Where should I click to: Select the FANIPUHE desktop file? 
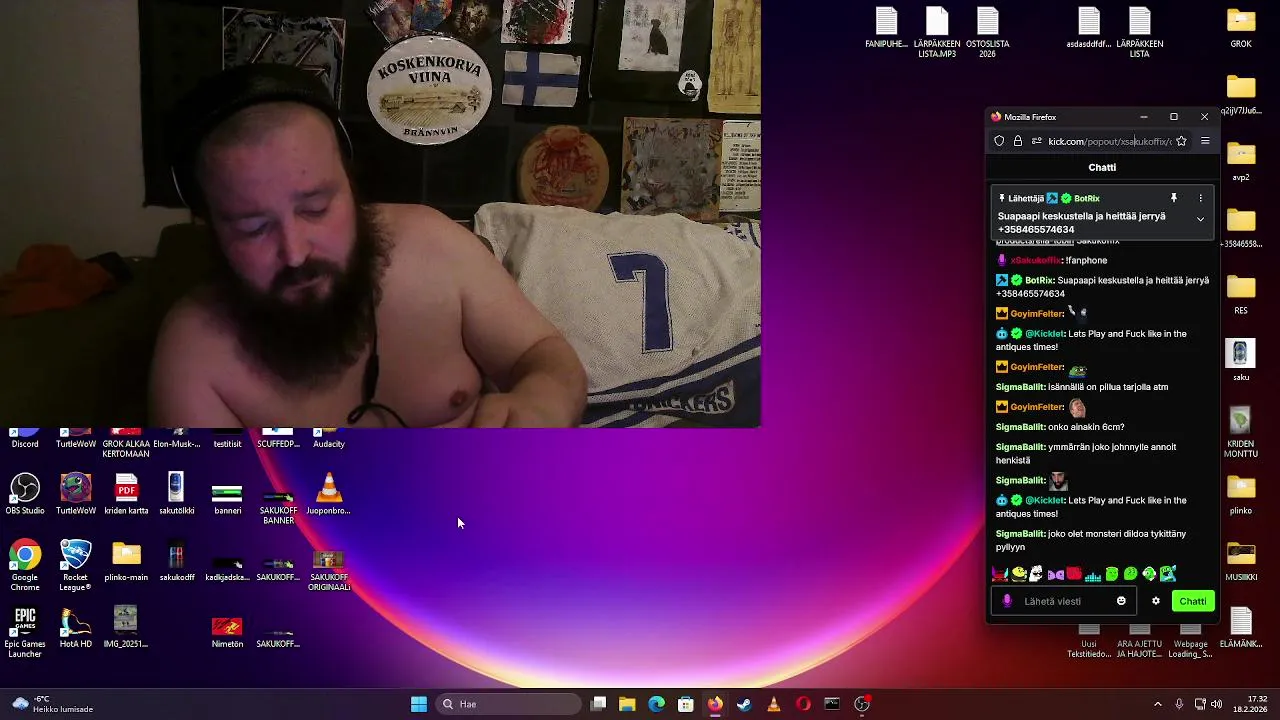(x=886, y=27)
